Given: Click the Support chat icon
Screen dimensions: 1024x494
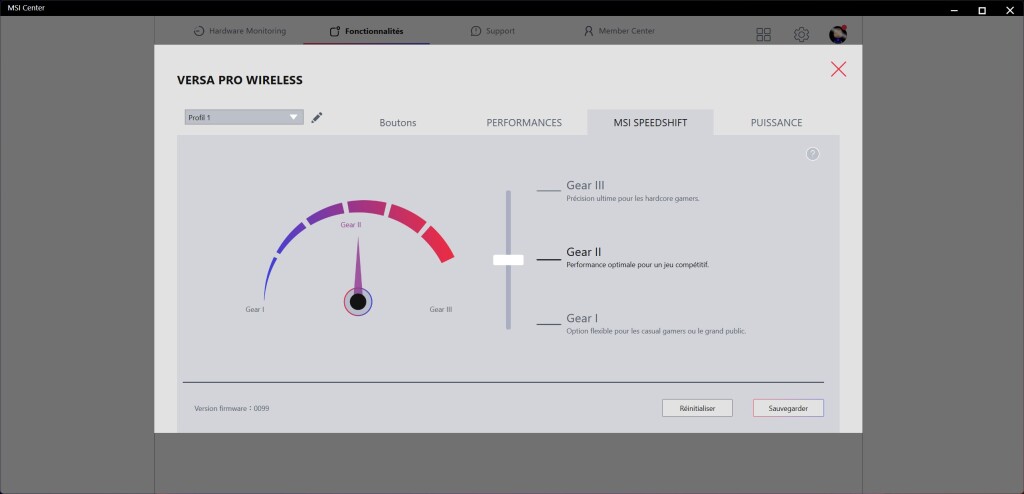Looking at the screenshot, I should 476,31.
